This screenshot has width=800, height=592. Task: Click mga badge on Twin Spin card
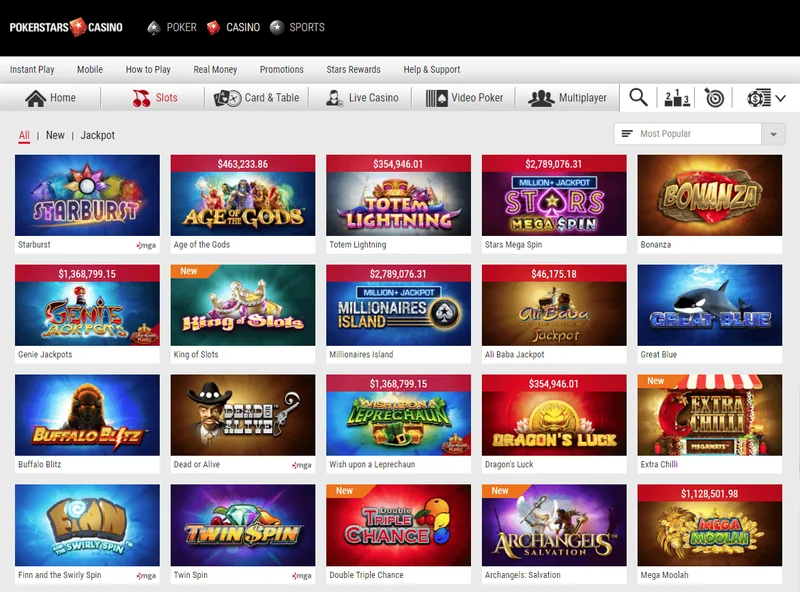[x=302, y=576]
